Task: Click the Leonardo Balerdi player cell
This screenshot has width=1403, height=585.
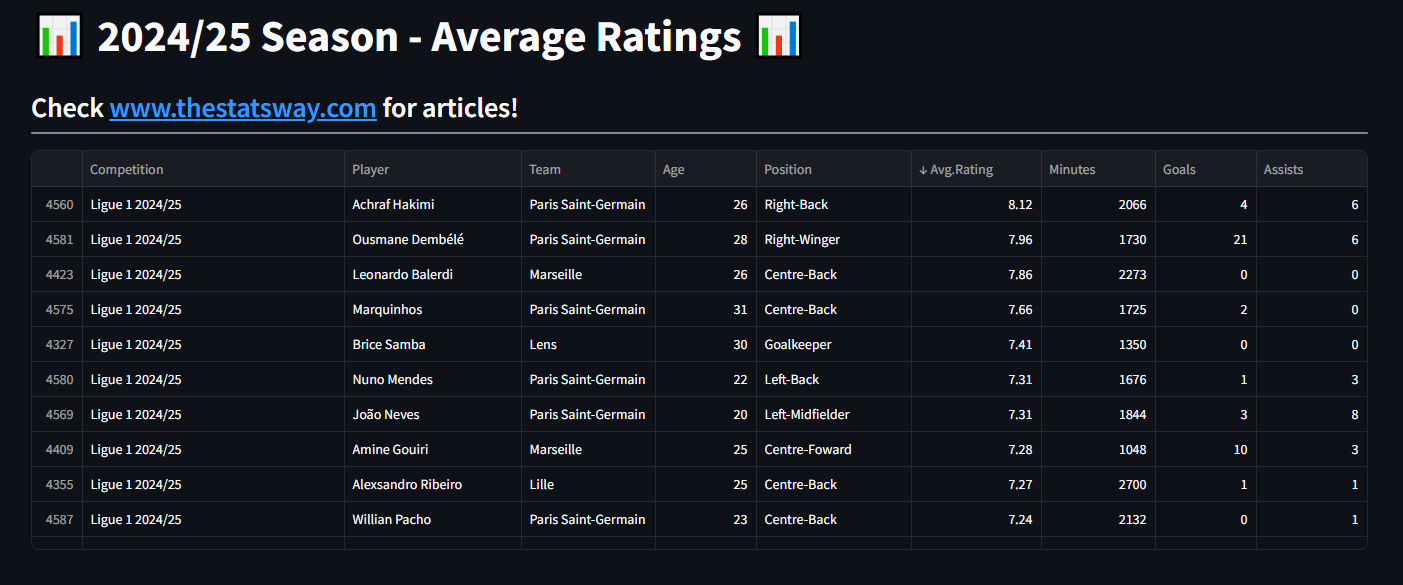Action: [x=433, y=274]
